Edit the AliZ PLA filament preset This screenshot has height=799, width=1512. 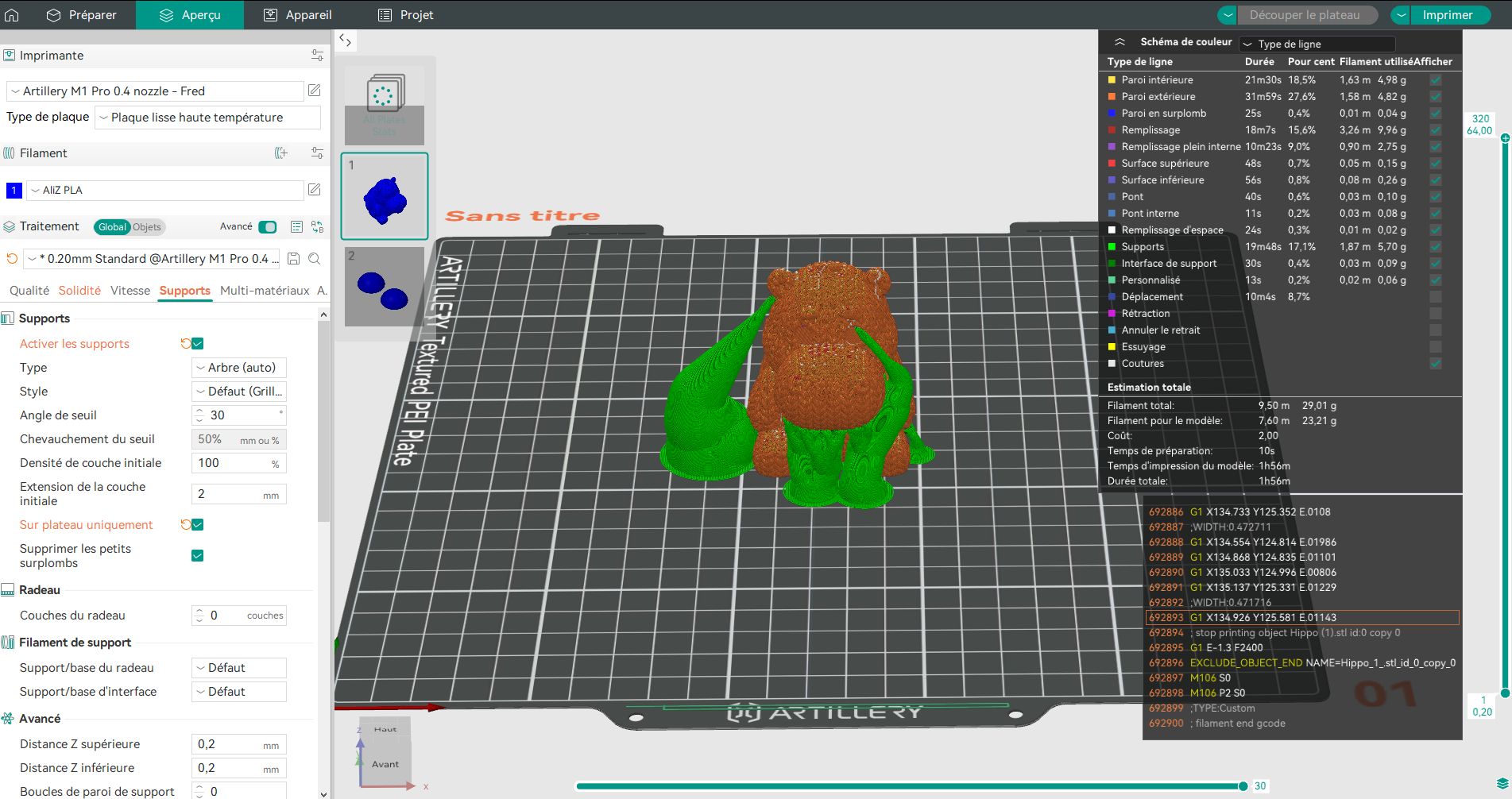coord(315,190)
